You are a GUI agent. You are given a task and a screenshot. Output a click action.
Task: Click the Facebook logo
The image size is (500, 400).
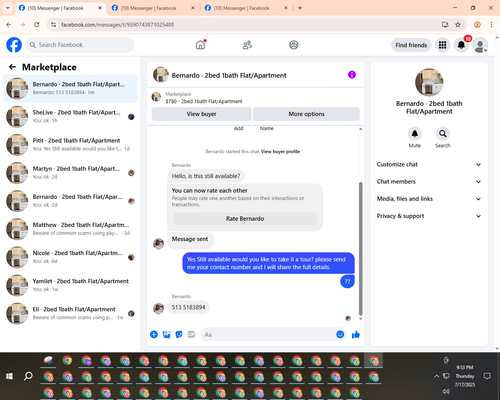pos(14,45)
